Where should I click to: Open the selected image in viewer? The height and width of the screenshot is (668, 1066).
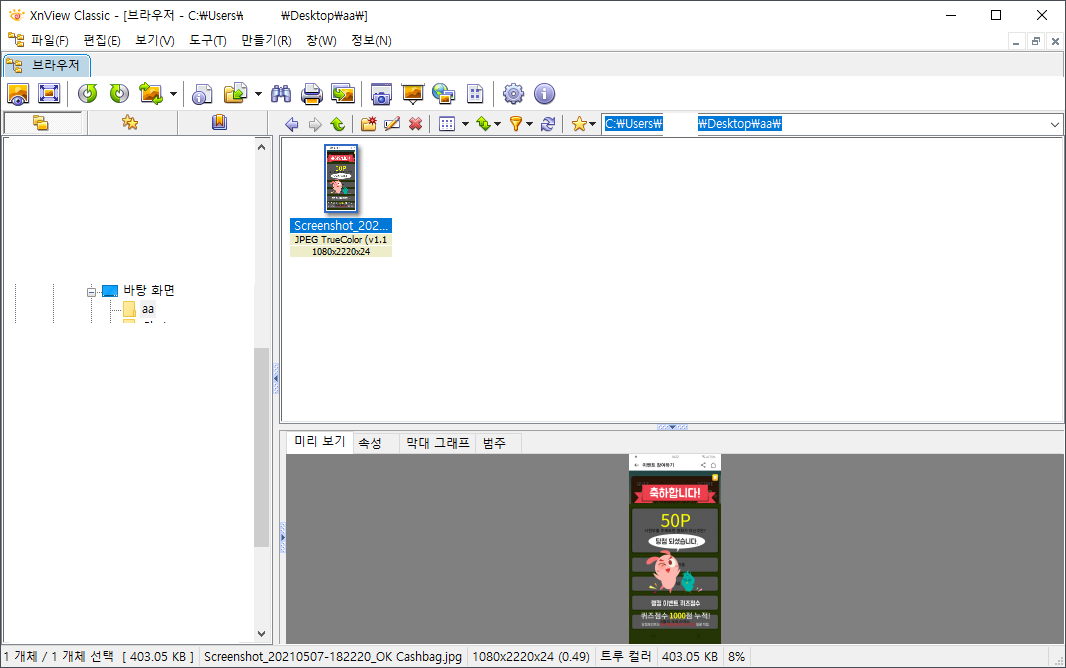pyautogui.click(x=18, y=94)
